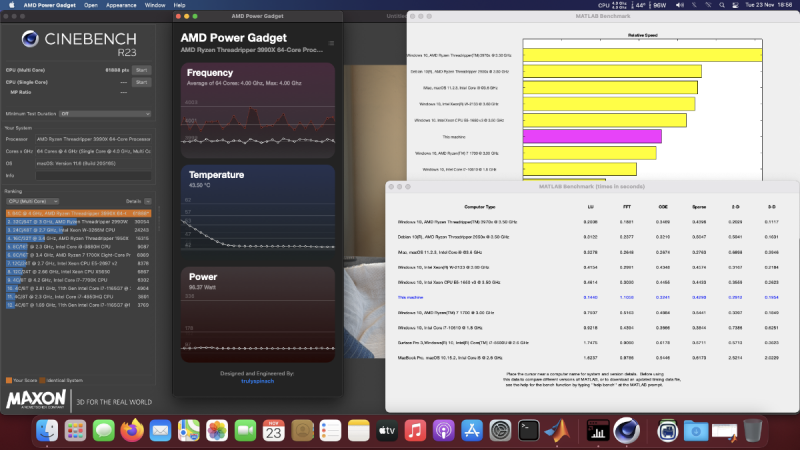This screenshot has width=800, height=450.
Task: Open Notes app in the dock
Action: [359, 431]
